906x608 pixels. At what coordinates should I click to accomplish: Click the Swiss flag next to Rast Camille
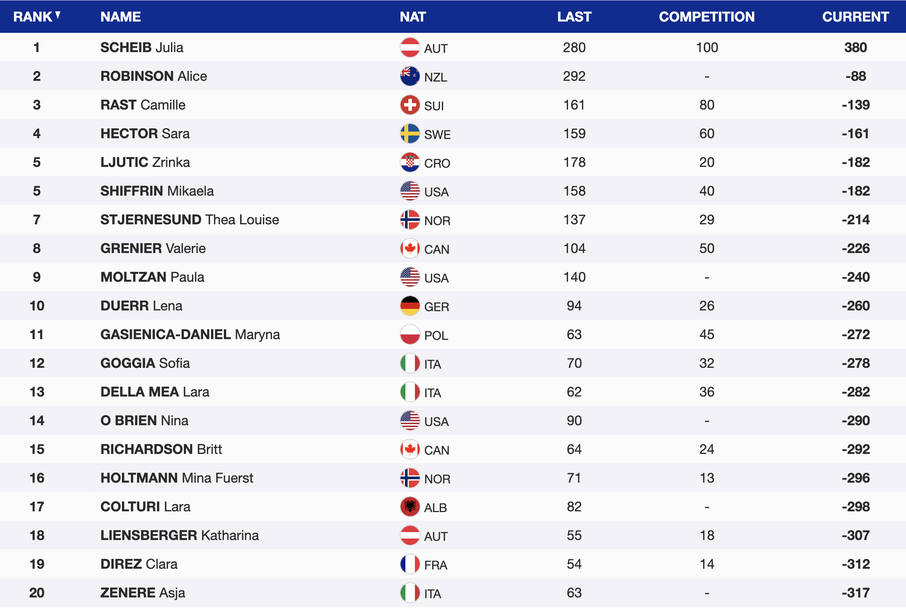pyautogui.click(x=410, y=105)
